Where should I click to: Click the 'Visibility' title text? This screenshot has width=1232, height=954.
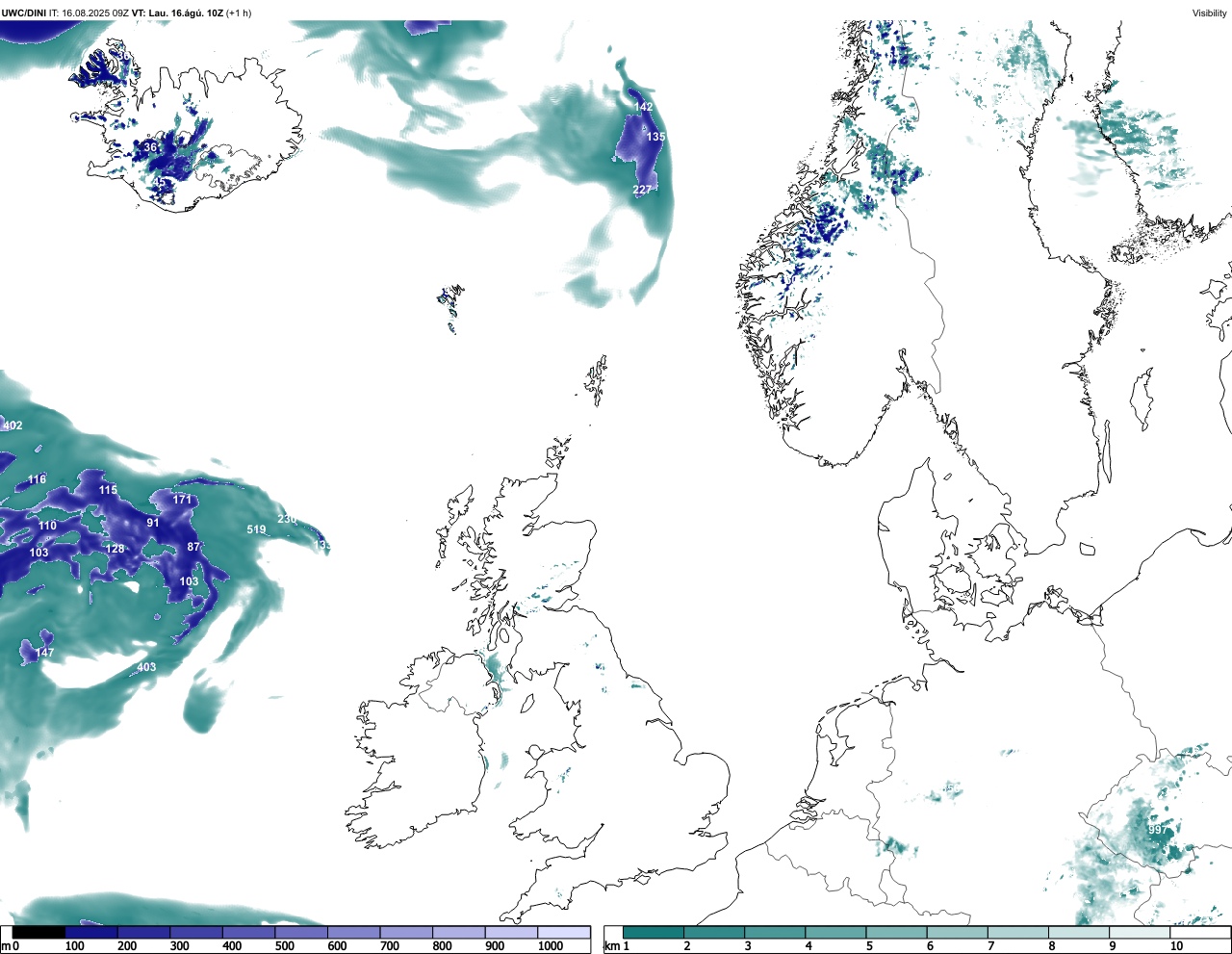click(x=1209, y=13)
